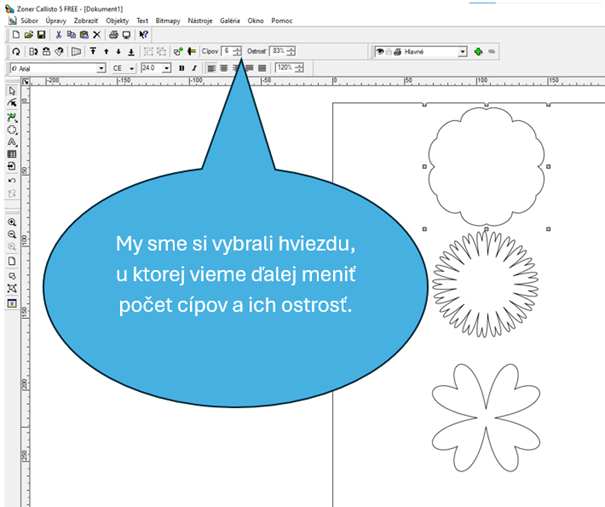Click the Delete (X) toolbar icon

click(97, 35)
